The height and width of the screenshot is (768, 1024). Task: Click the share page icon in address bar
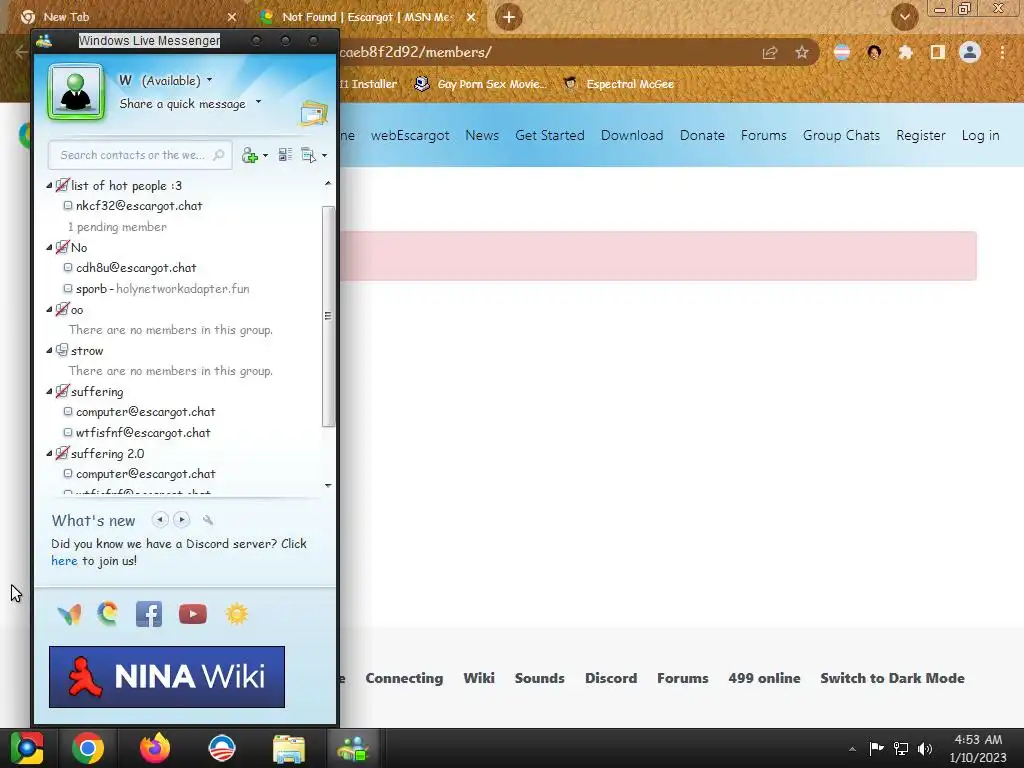(x=770, y=52)
